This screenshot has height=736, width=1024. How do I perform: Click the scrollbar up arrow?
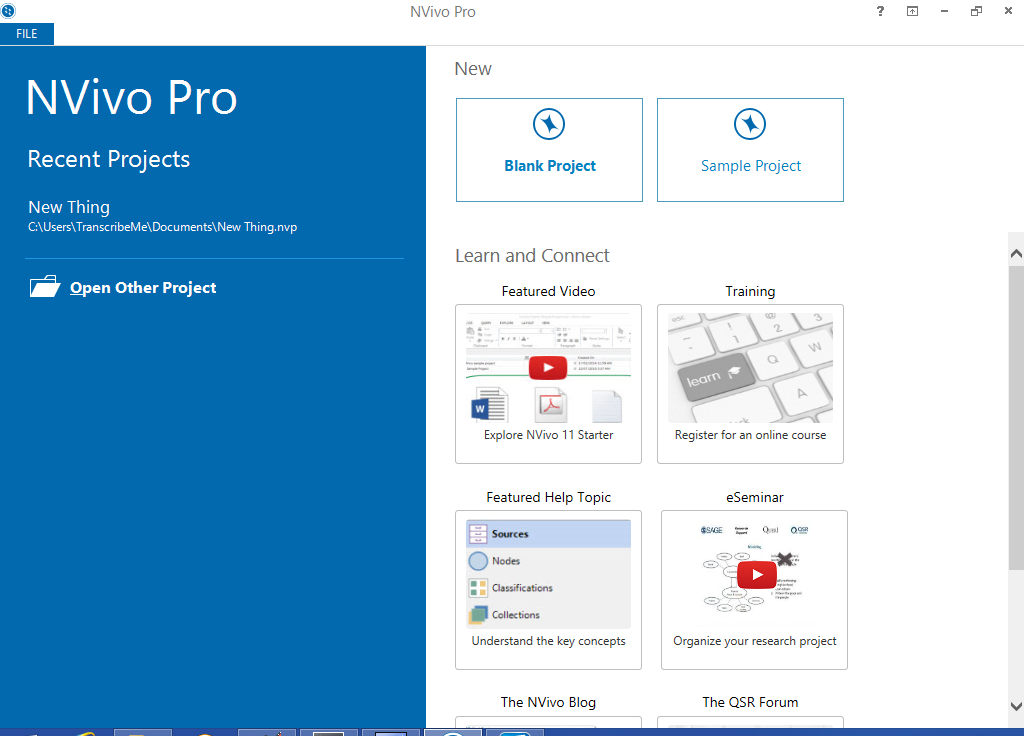[x=1016, y=254]
